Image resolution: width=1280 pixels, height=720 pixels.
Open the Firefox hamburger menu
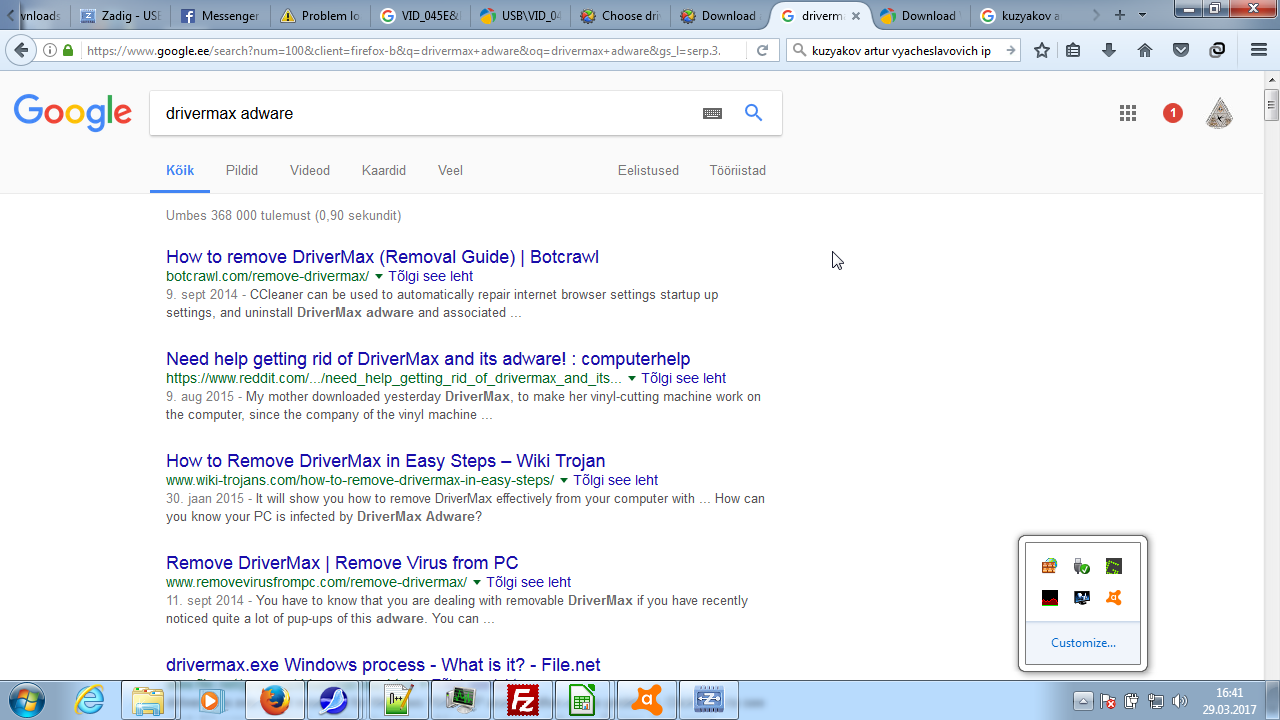click(x=1259, y=50)
